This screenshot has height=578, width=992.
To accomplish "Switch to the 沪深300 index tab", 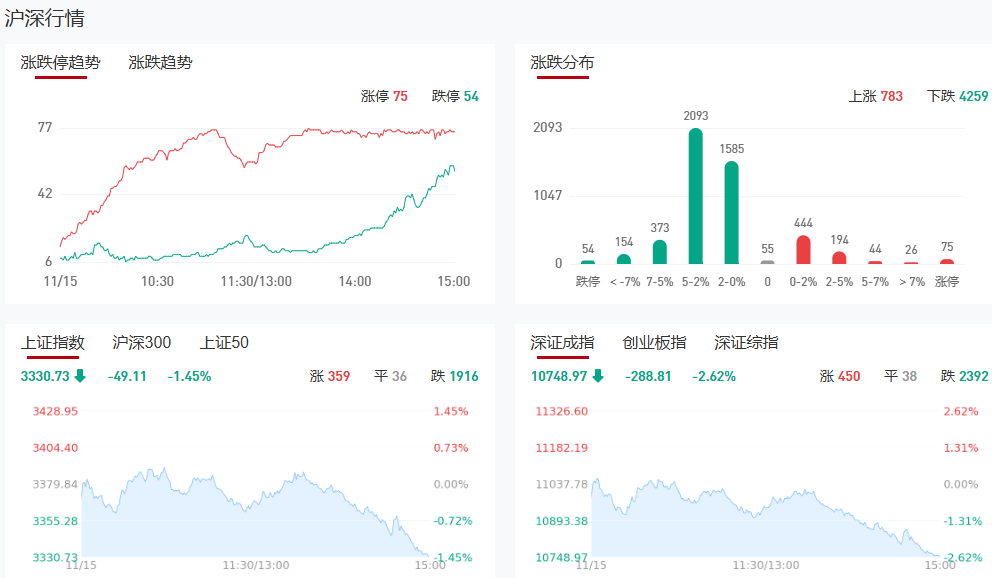I will point(142,343).
